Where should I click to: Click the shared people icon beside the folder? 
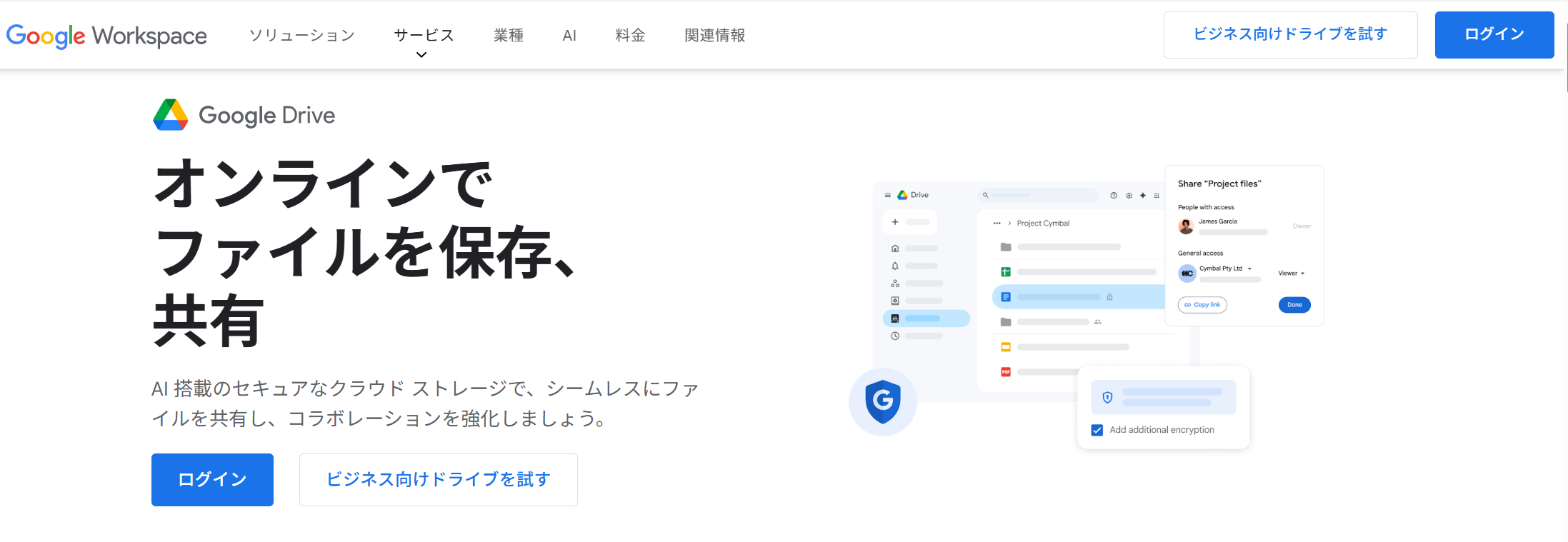1098,322
